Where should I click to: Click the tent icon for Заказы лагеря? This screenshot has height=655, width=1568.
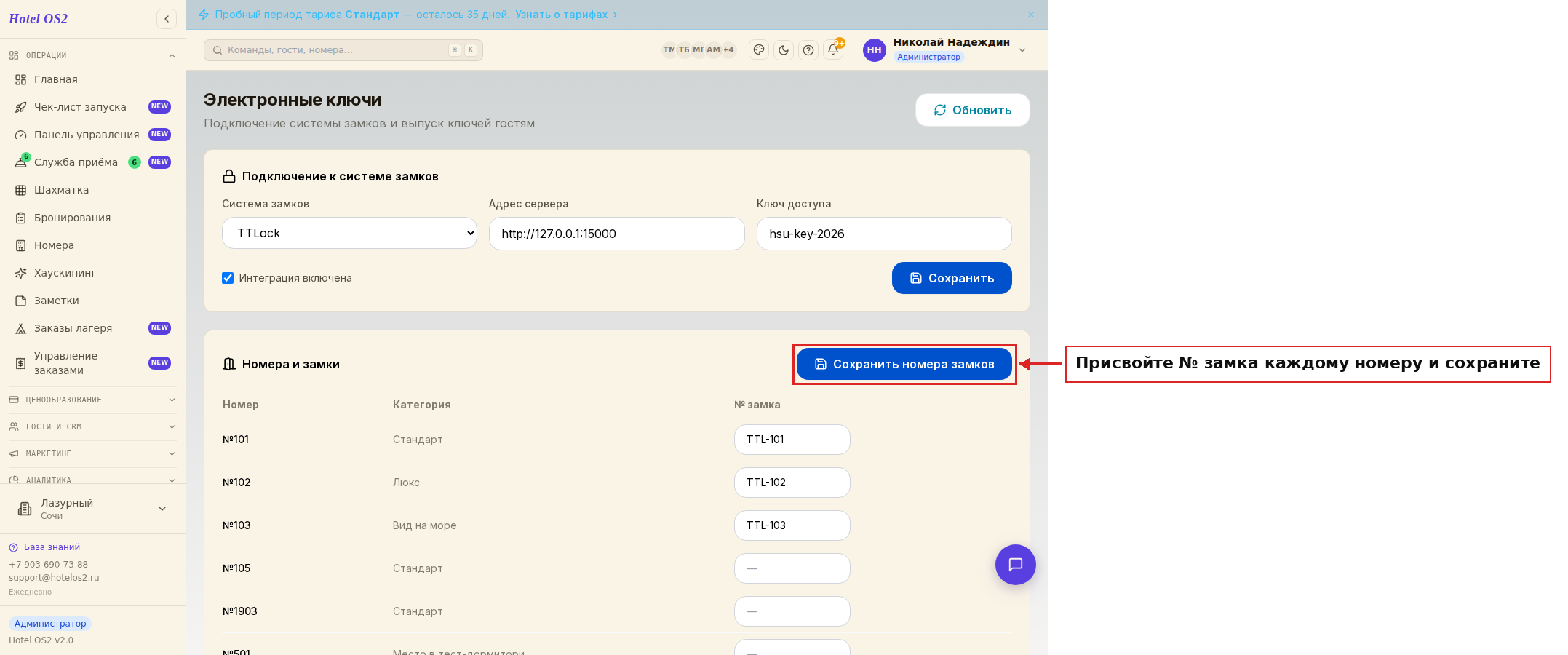(x=21, y=328)
